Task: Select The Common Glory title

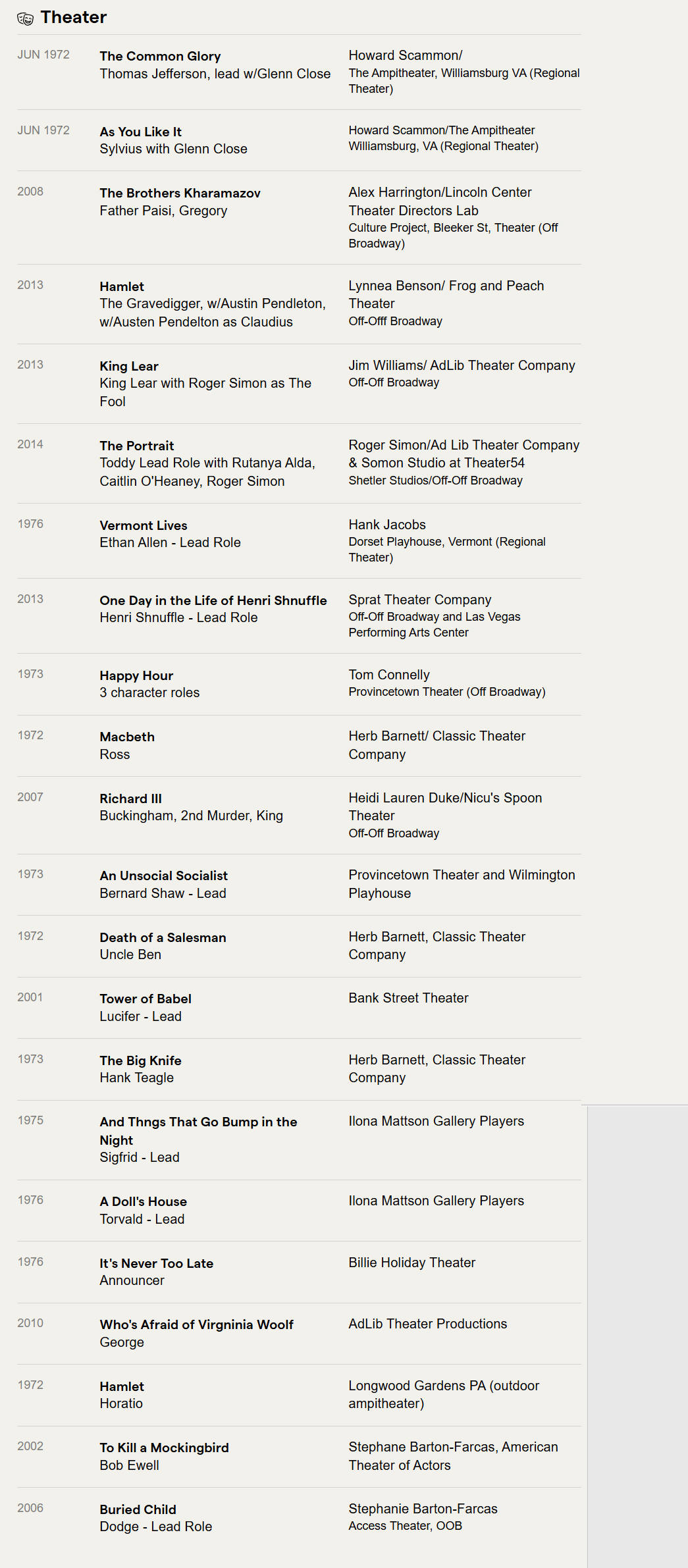Action: (160, 57)
